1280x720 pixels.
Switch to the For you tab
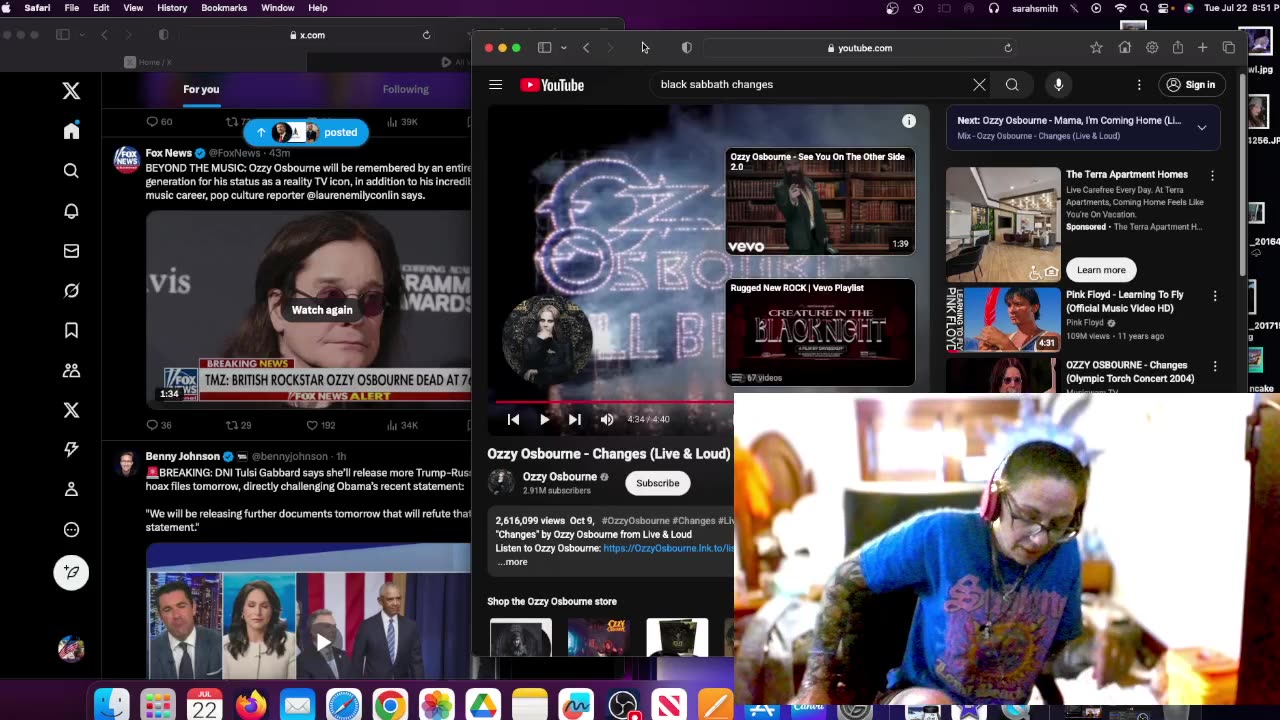pyautogui.click(x=201, y=89)
